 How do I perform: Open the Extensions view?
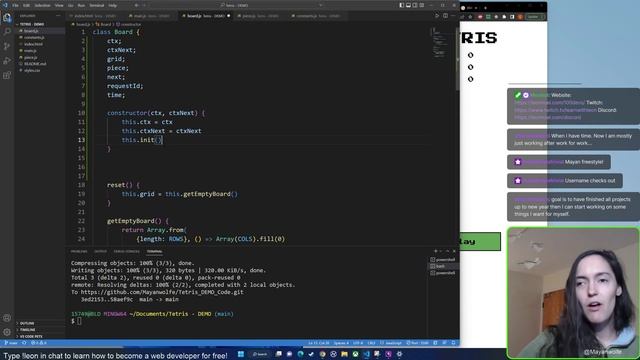[x=7, y=76]
